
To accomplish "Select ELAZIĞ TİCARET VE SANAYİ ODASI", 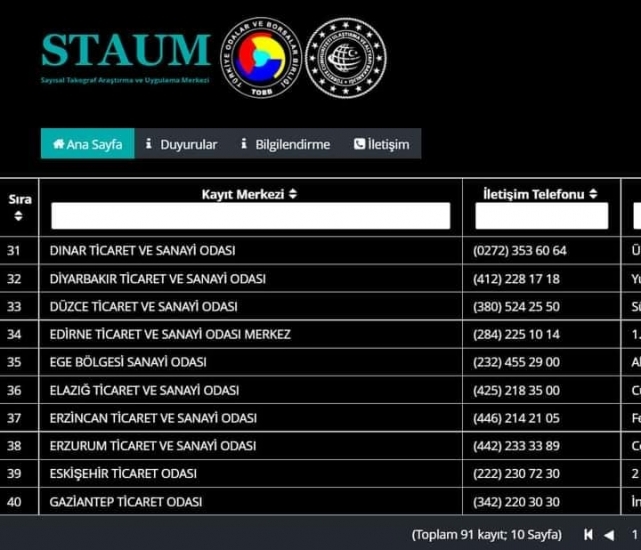I will click(x=144, y=390).
